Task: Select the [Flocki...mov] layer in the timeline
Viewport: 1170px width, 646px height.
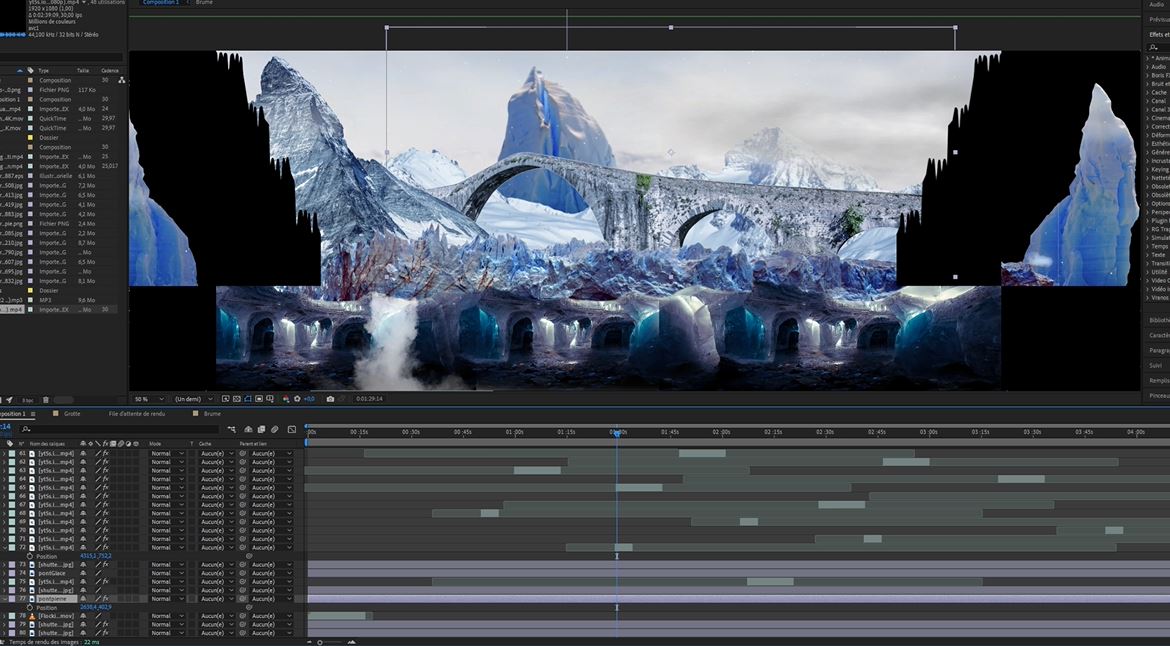Action: 56,616
